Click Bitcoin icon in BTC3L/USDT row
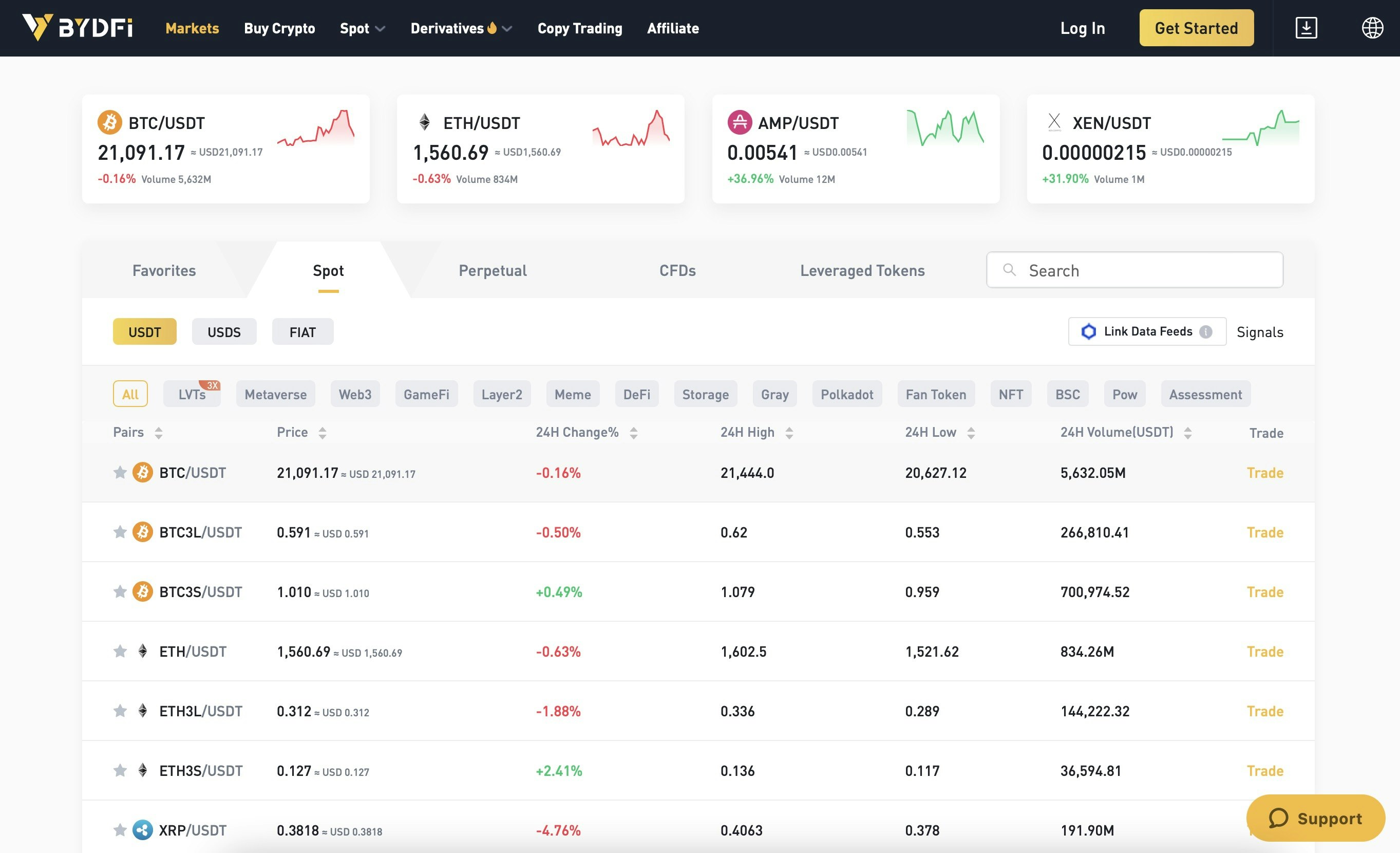The width and height of the screenshot is (1400, 853). (143, 532)
